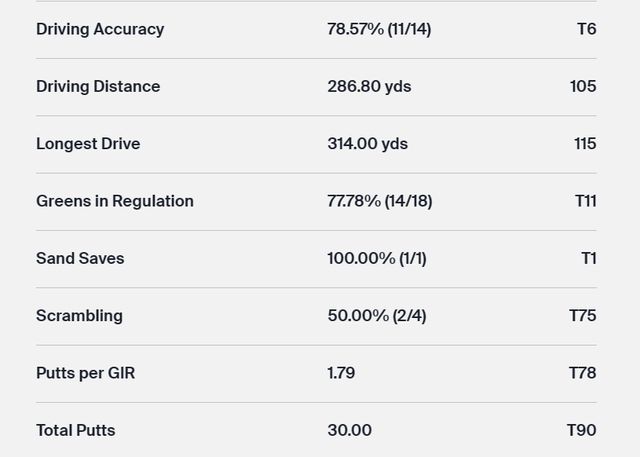This screenshot has width=640, height=457.
Task: Click the 115 rank for Longest Drive
Action: (x=585, y=144)
